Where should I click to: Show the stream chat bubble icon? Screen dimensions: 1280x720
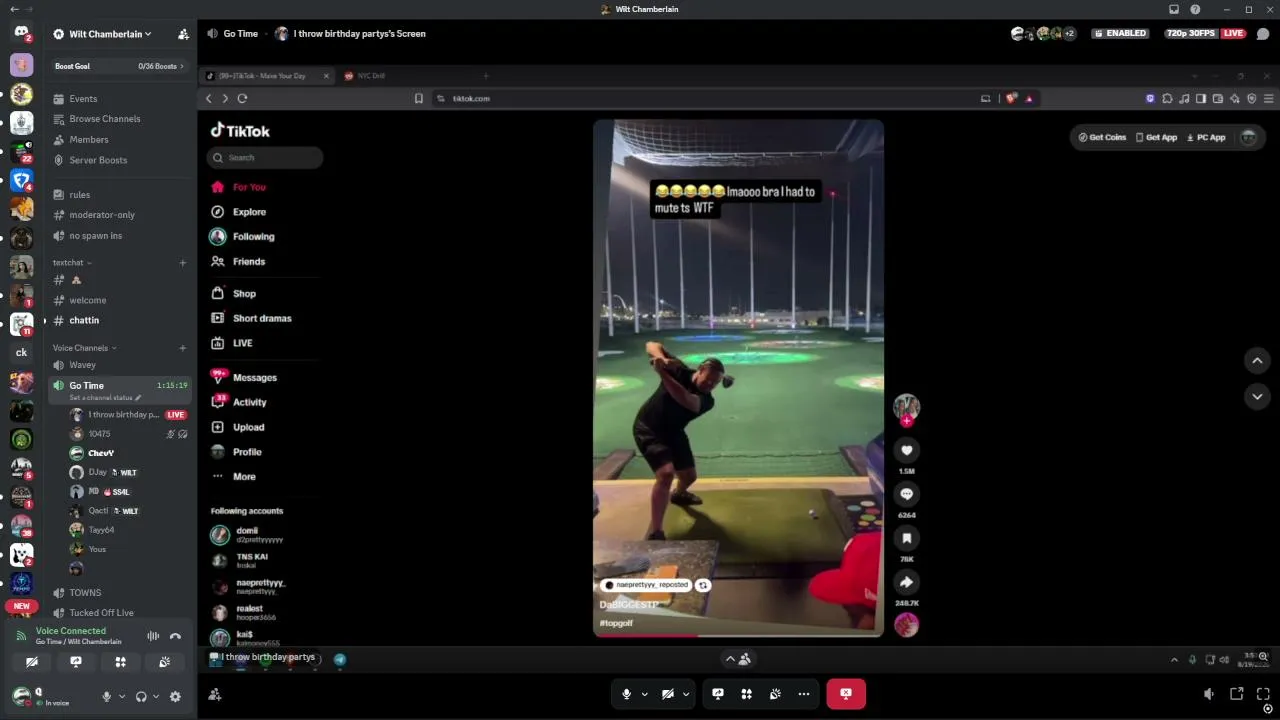coord(1263,33)
